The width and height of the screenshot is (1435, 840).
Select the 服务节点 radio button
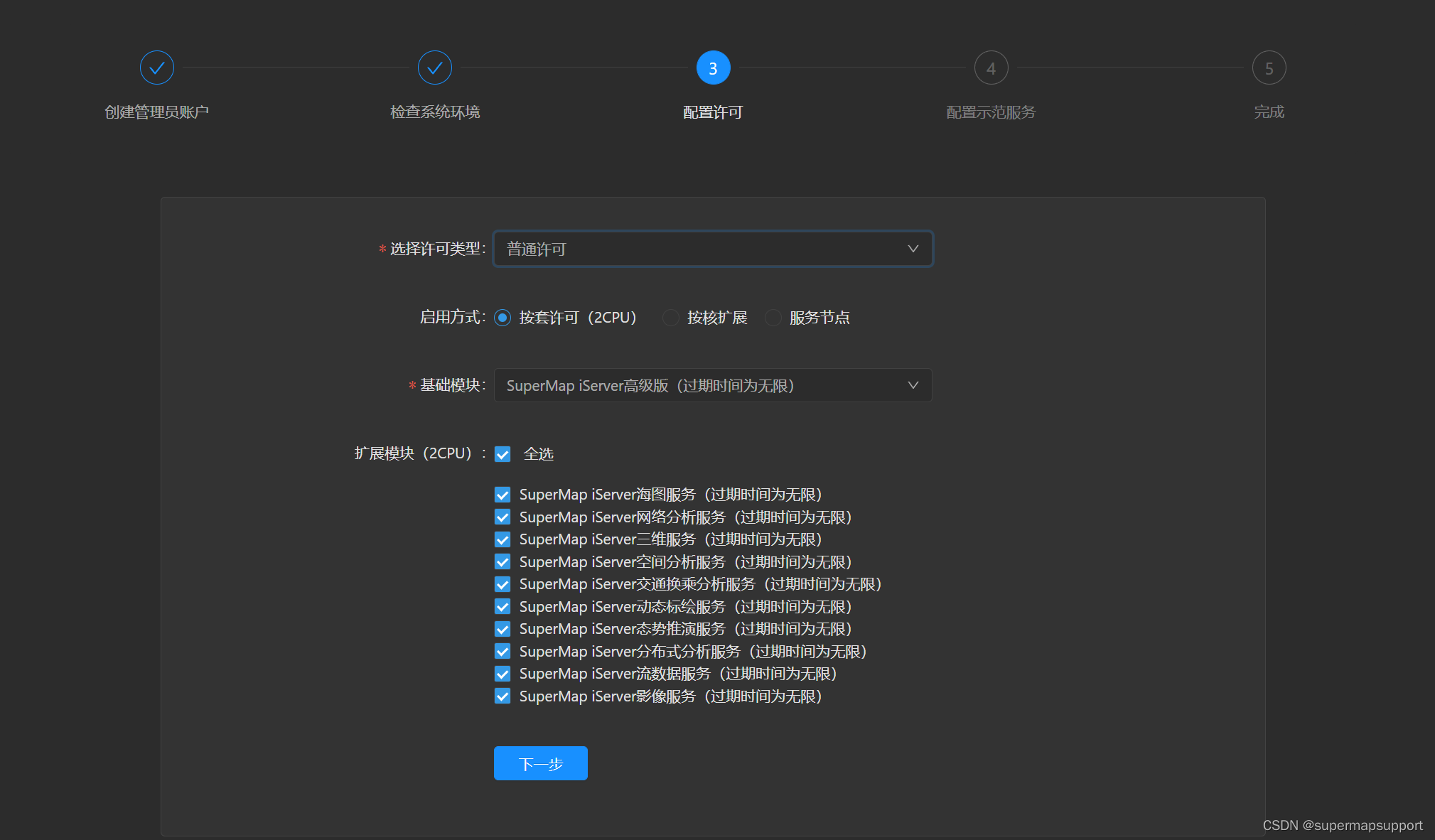click(x=773, y=318)
